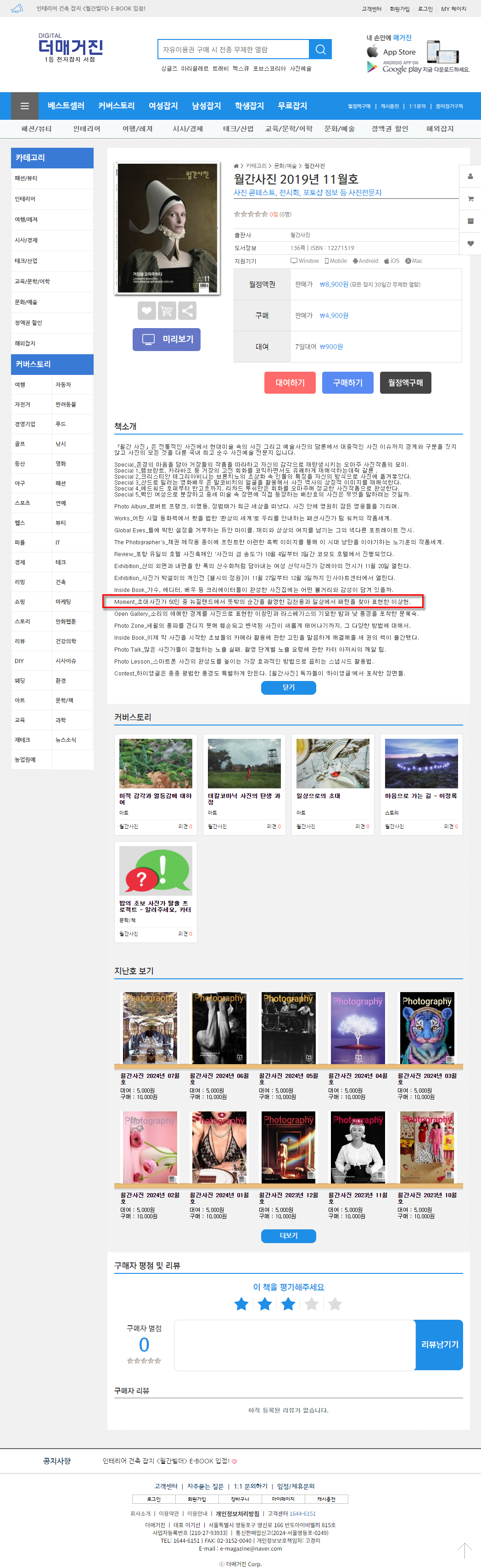This screenshot has width=481, height=1568.
Task: Rate the book two stars
Action: click(265, 1304)
